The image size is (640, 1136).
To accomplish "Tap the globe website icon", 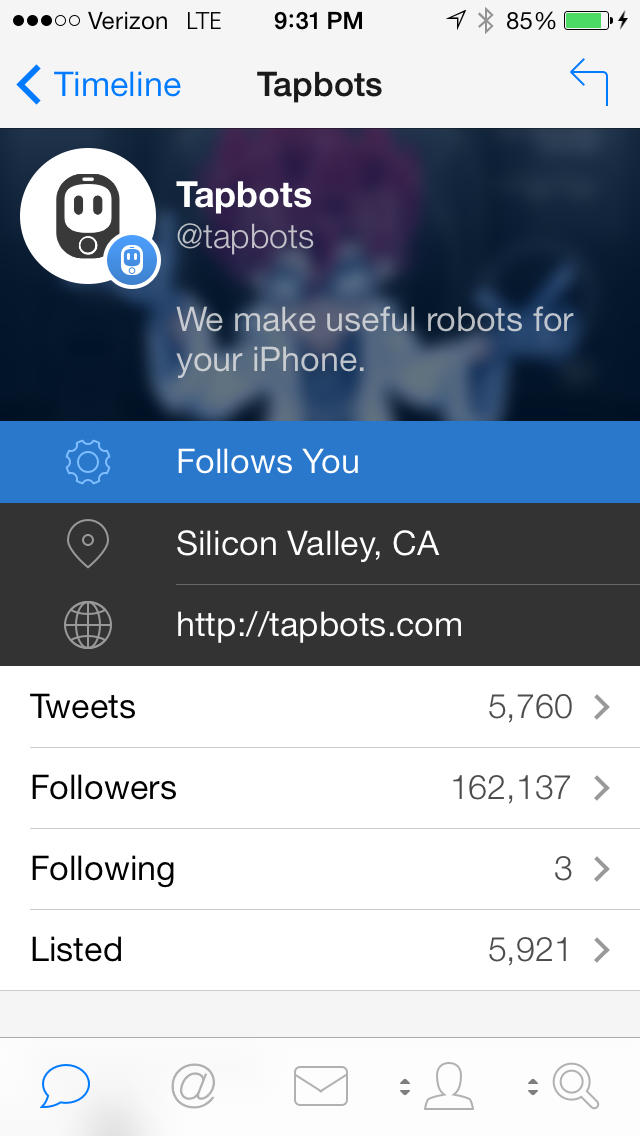I will click(x=88, y=626).
